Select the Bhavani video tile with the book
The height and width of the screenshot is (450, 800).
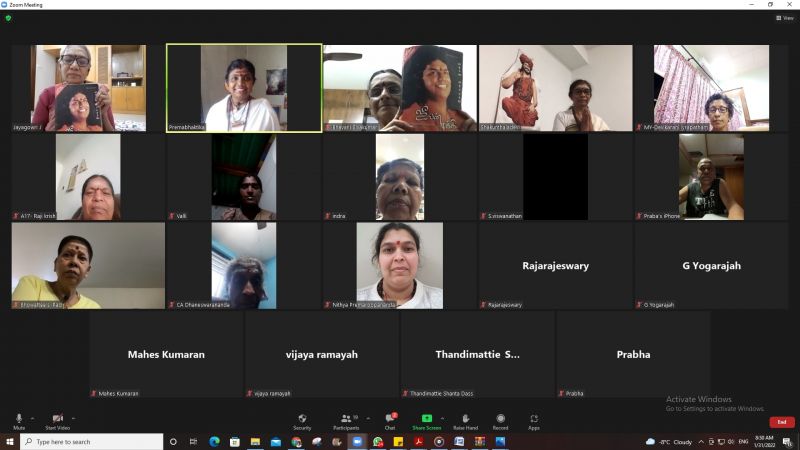click(399, 88)
